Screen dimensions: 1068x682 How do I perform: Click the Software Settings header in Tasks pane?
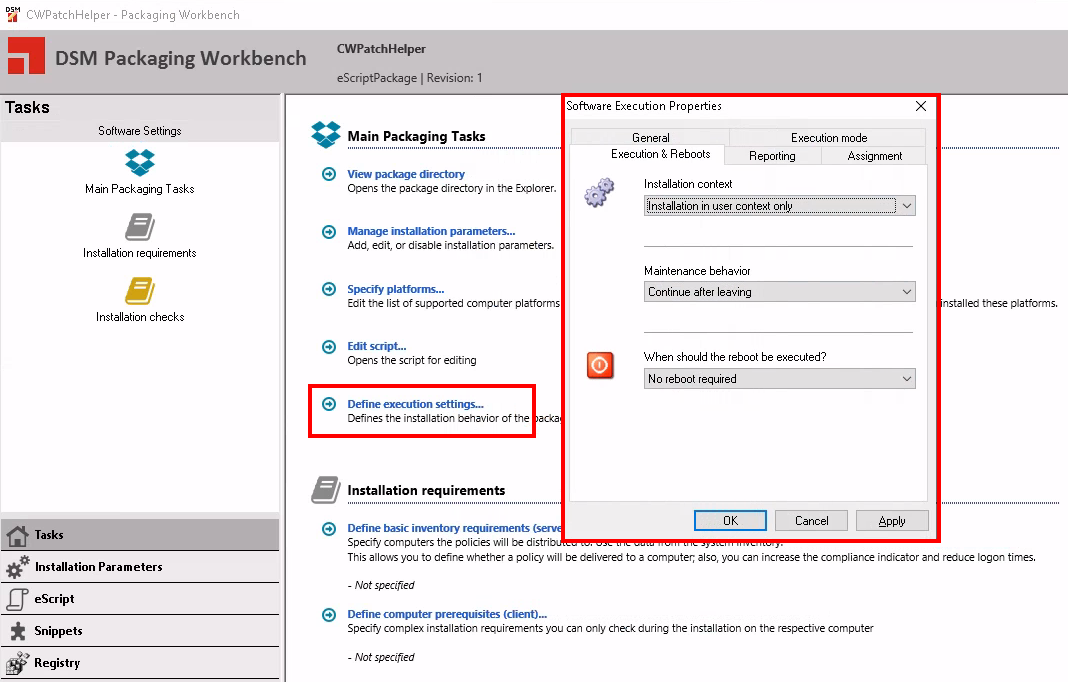(x=140, y=131)
